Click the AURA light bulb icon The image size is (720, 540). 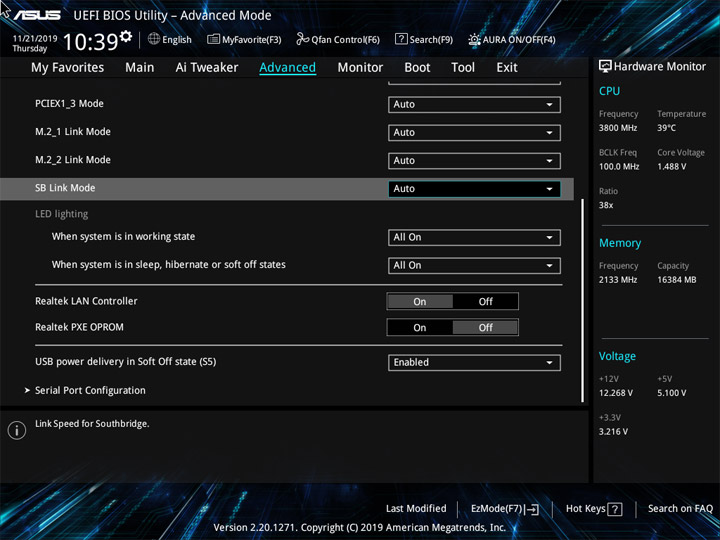474,39
